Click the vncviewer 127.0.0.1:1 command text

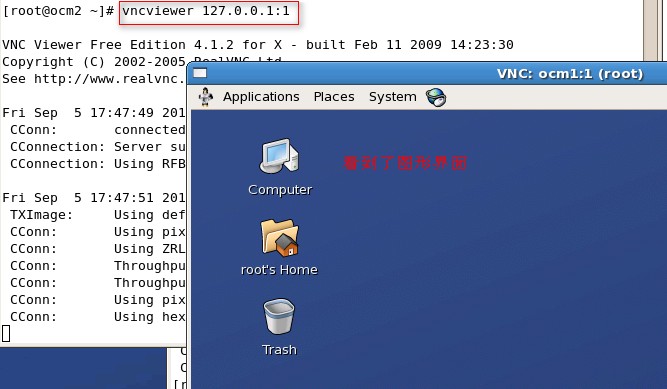pyautogui.click(x=206, y=11)
